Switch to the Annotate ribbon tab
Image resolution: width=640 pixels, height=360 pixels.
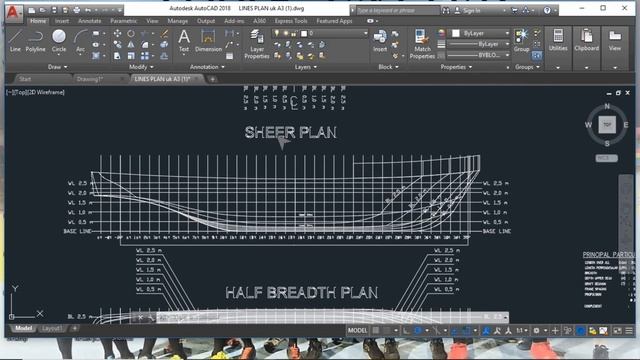(89, 21)
